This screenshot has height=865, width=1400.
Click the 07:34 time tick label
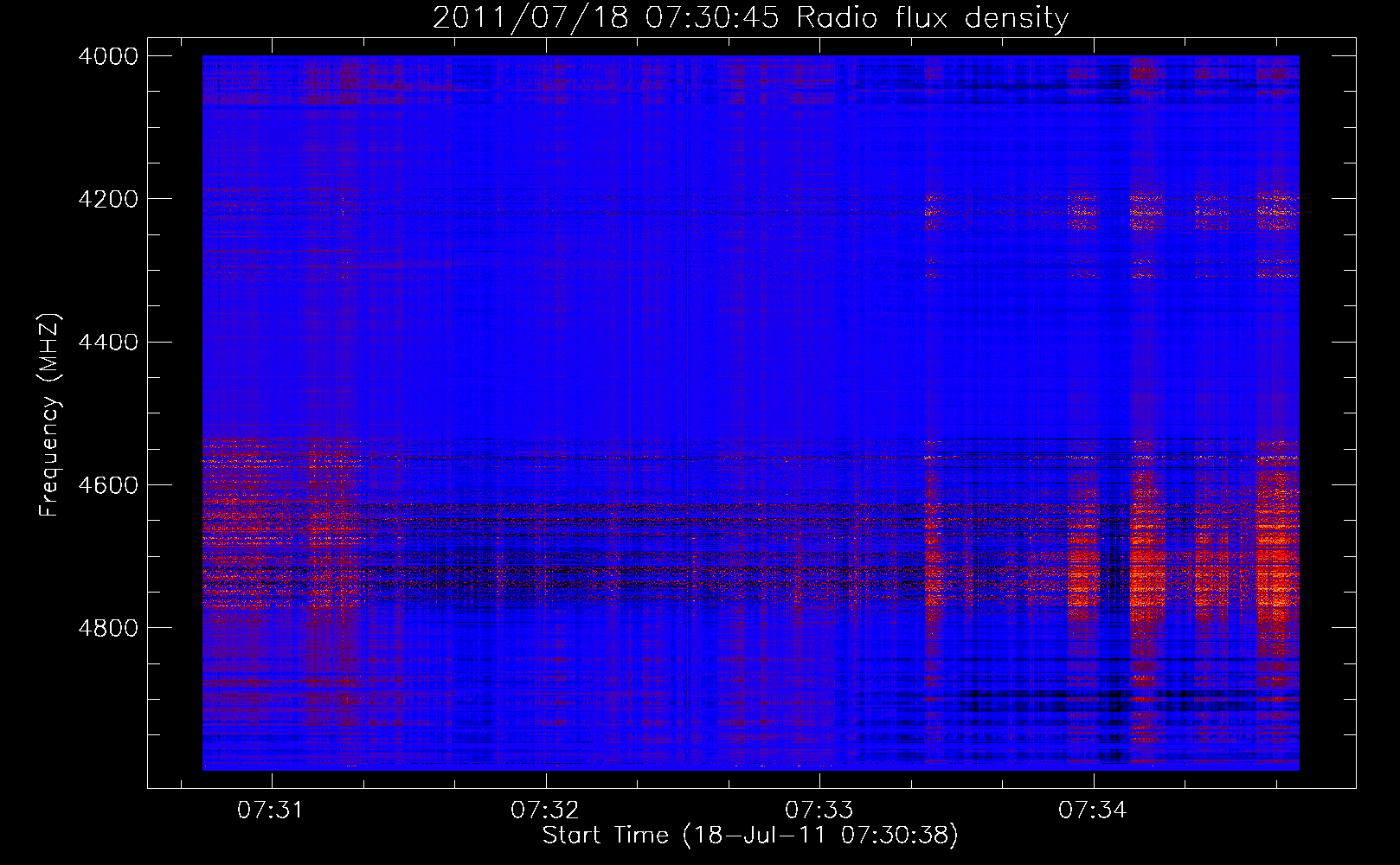[x=1094, y=811]
